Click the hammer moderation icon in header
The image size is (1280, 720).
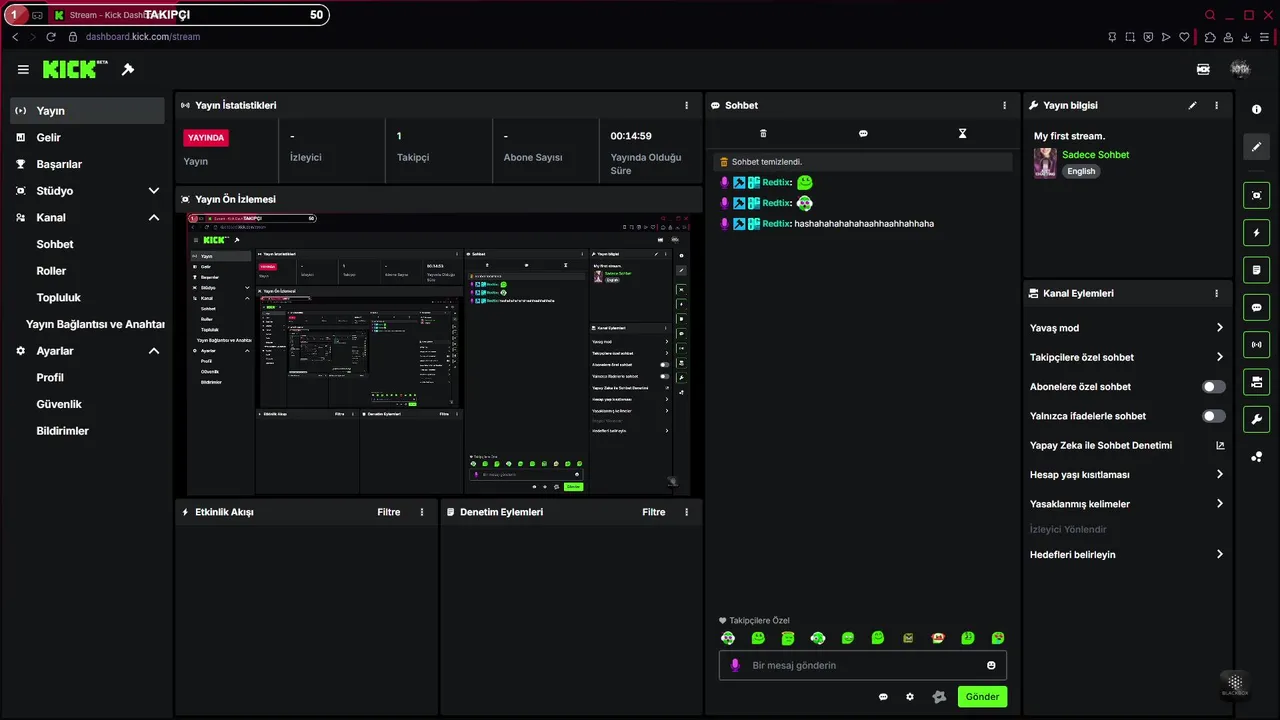[128, 69]
